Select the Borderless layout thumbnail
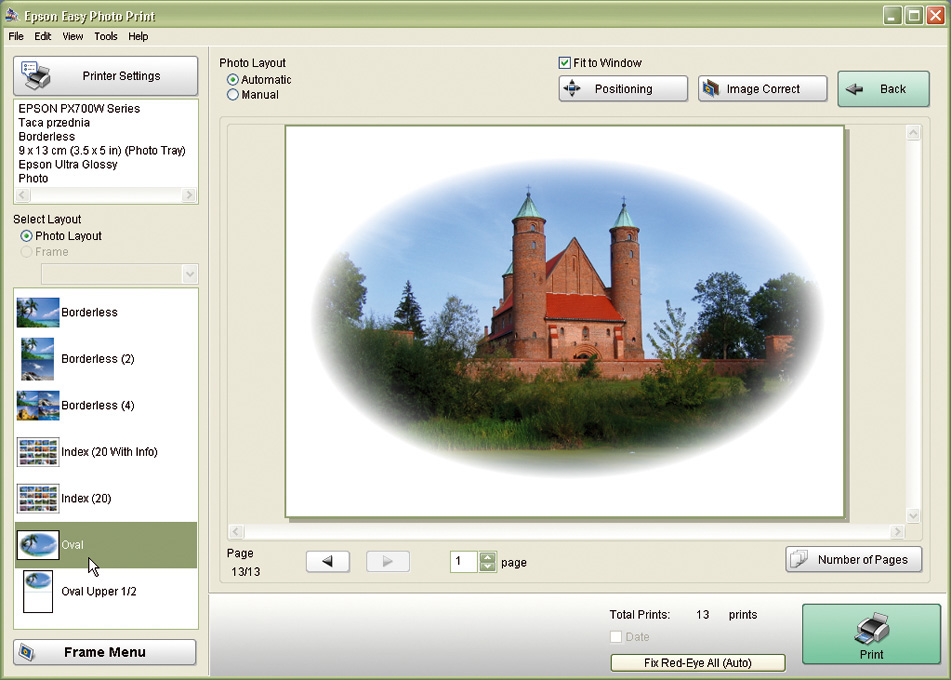Screen dimensions: 951x680 [x=38, y=312]
